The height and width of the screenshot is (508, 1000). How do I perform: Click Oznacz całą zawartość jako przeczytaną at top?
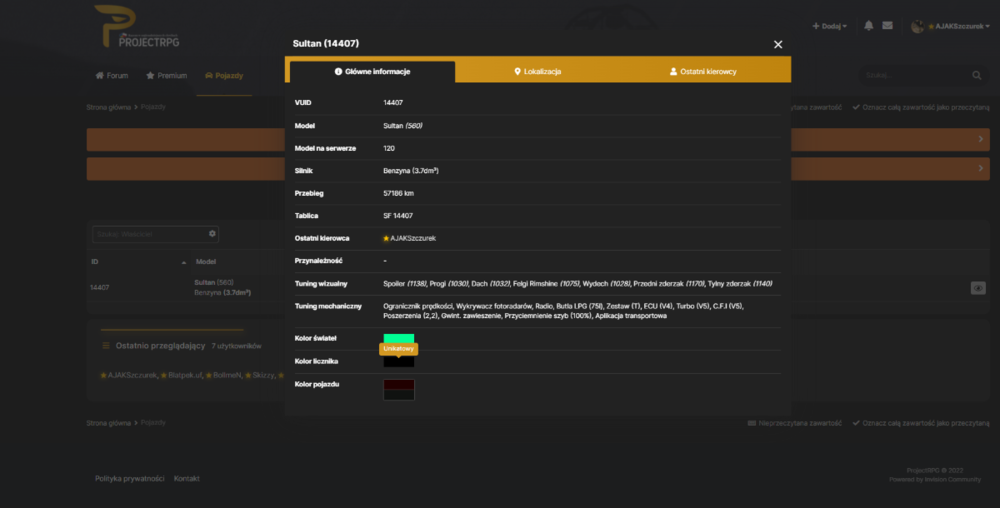(x=921, y=107)
